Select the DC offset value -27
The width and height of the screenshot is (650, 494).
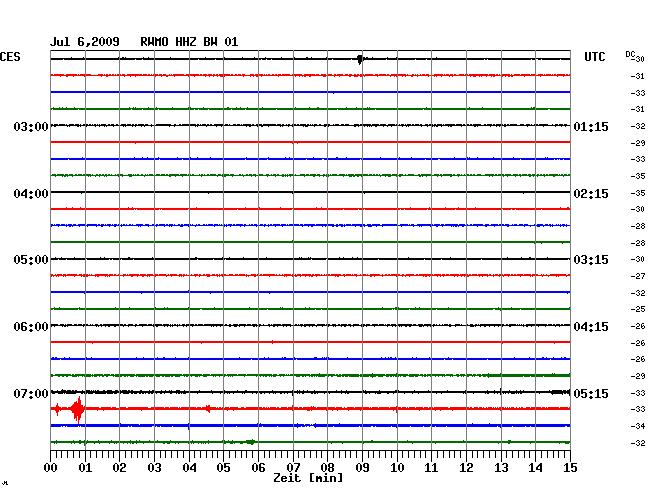click(x=638, y=276)
